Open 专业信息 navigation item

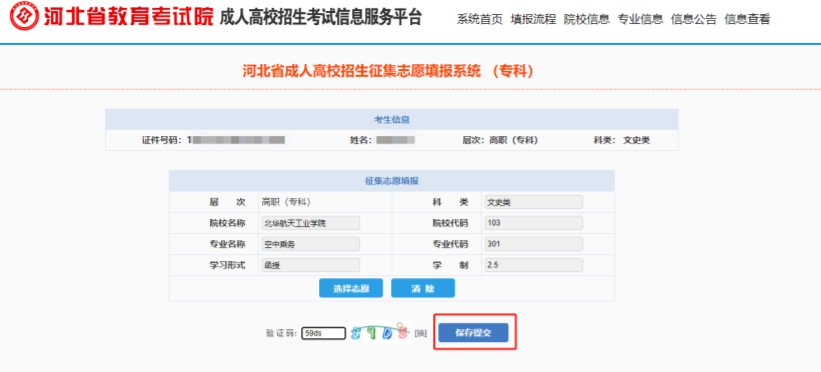pos(640,20)
